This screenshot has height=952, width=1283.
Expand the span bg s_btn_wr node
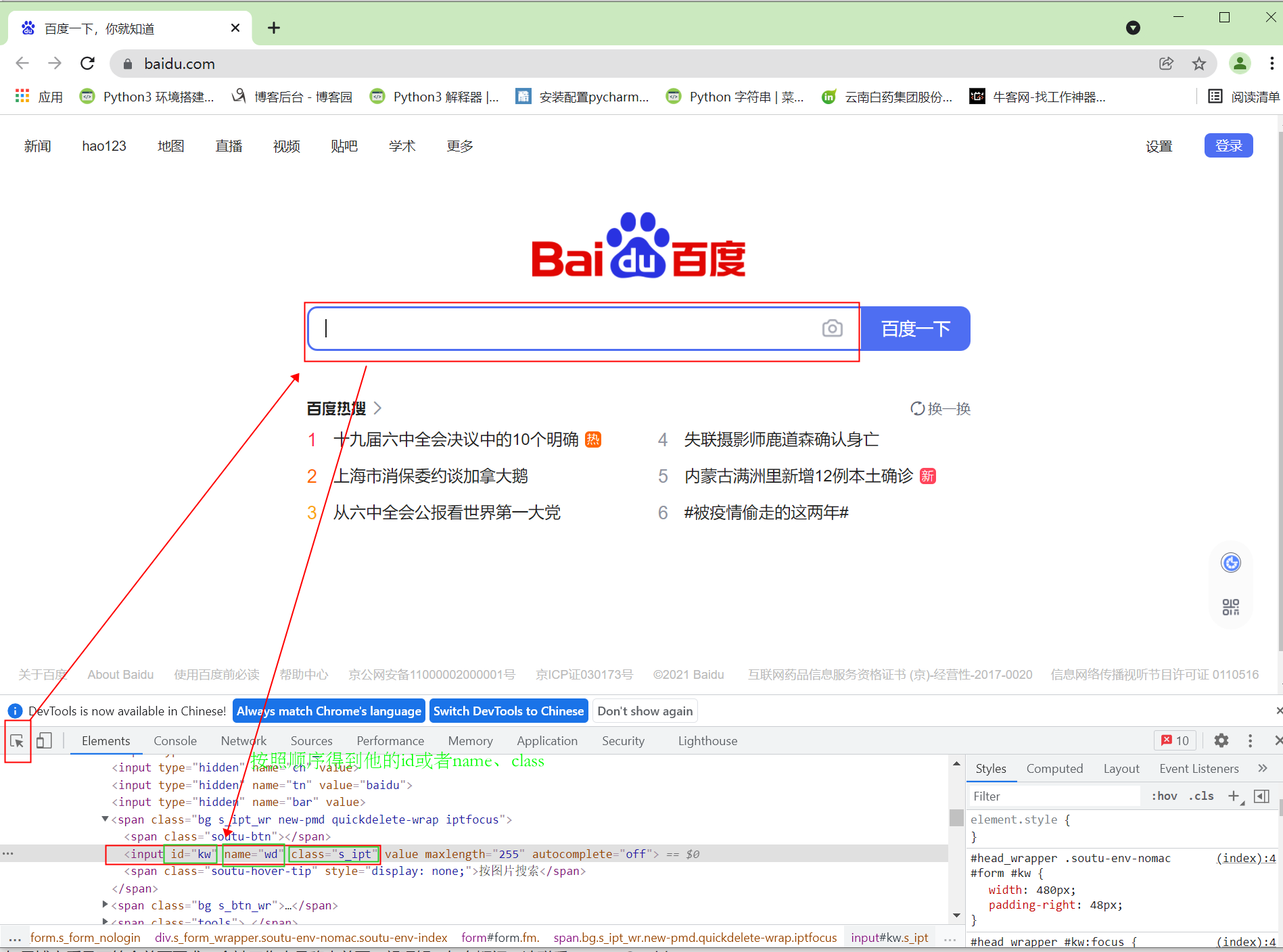(105, 905)
